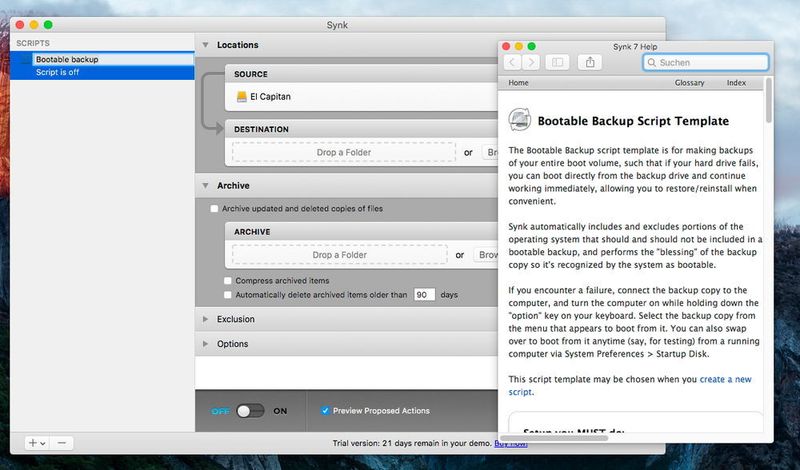
Task: Click the magnifier icon in help search
Action: point(651,62)
